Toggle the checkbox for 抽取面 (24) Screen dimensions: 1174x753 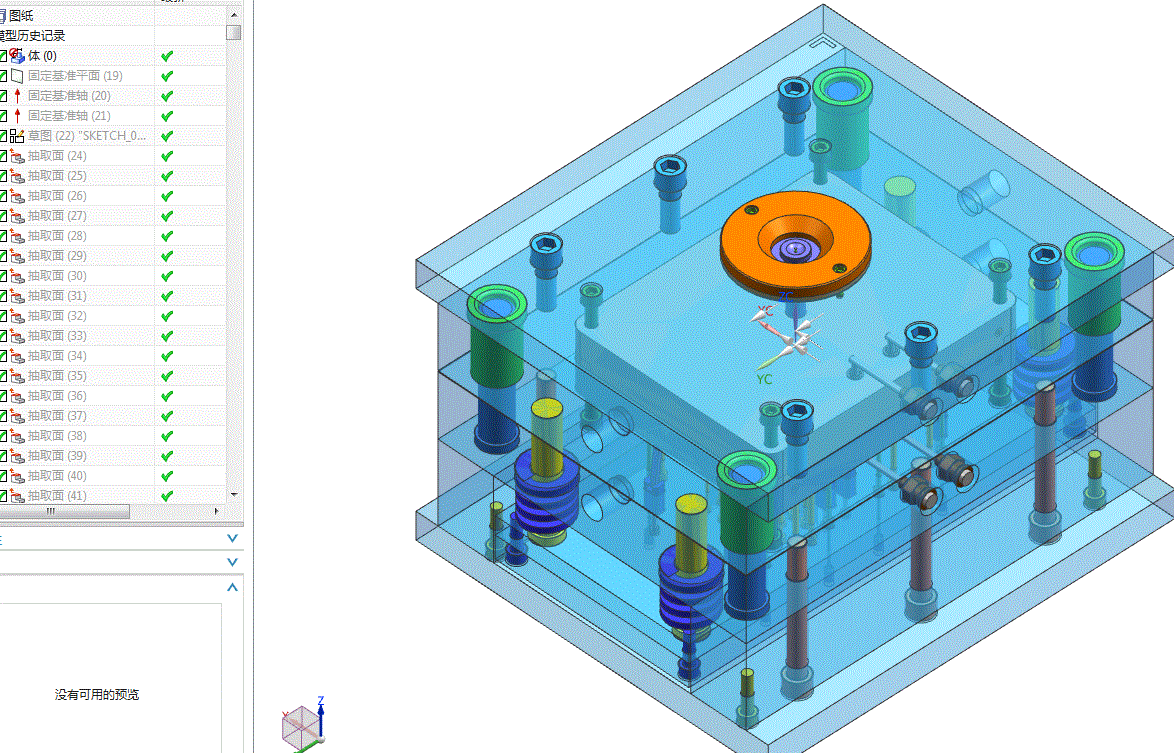[3, 156]
